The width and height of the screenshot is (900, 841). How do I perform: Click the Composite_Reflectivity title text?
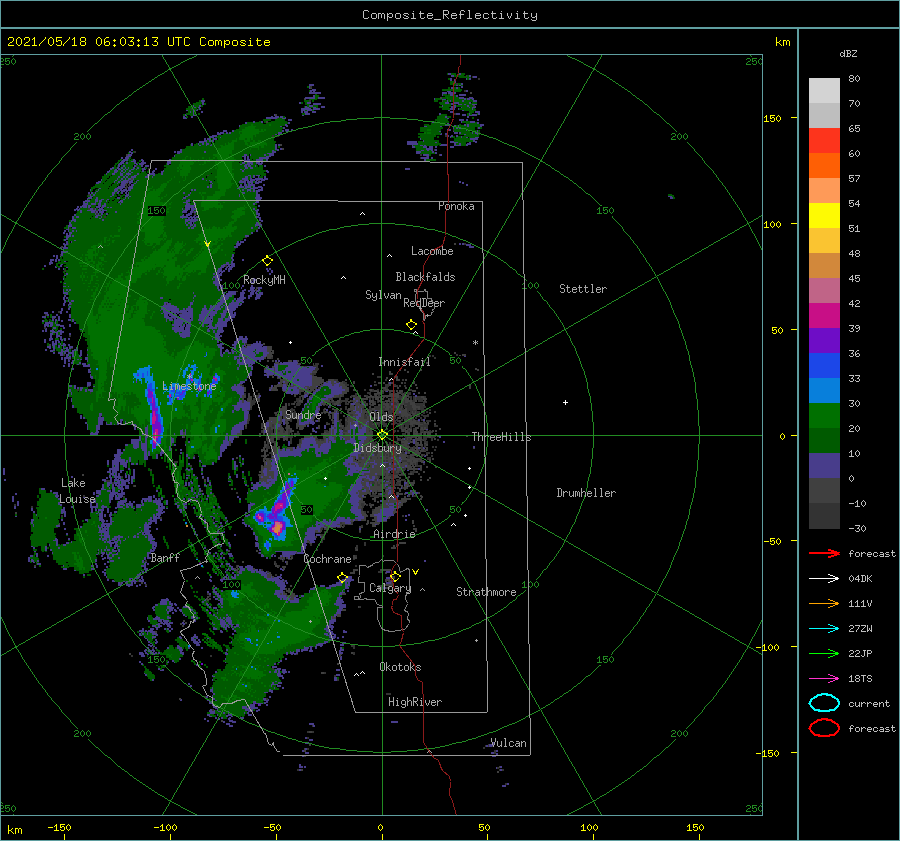tap(450, 15)
